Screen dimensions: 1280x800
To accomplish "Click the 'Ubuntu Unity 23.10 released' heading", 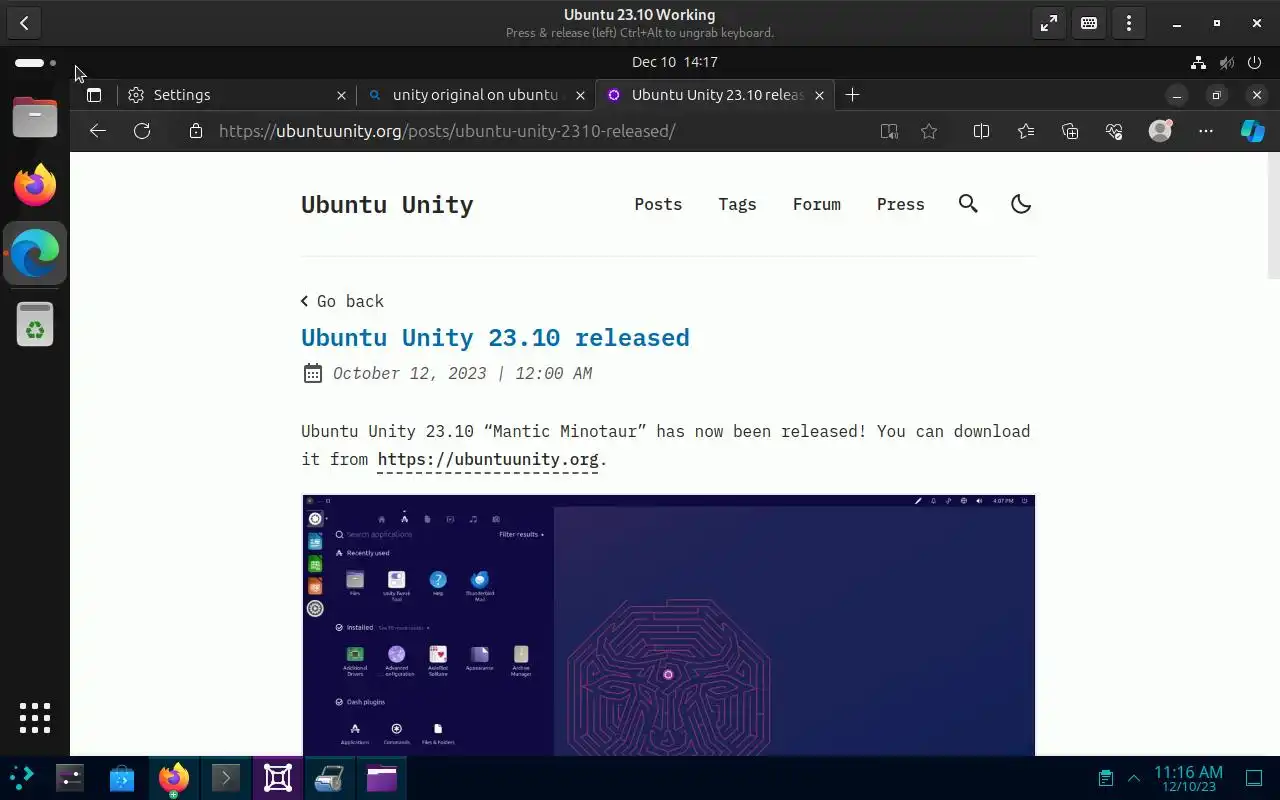I will tap(495, 338).
